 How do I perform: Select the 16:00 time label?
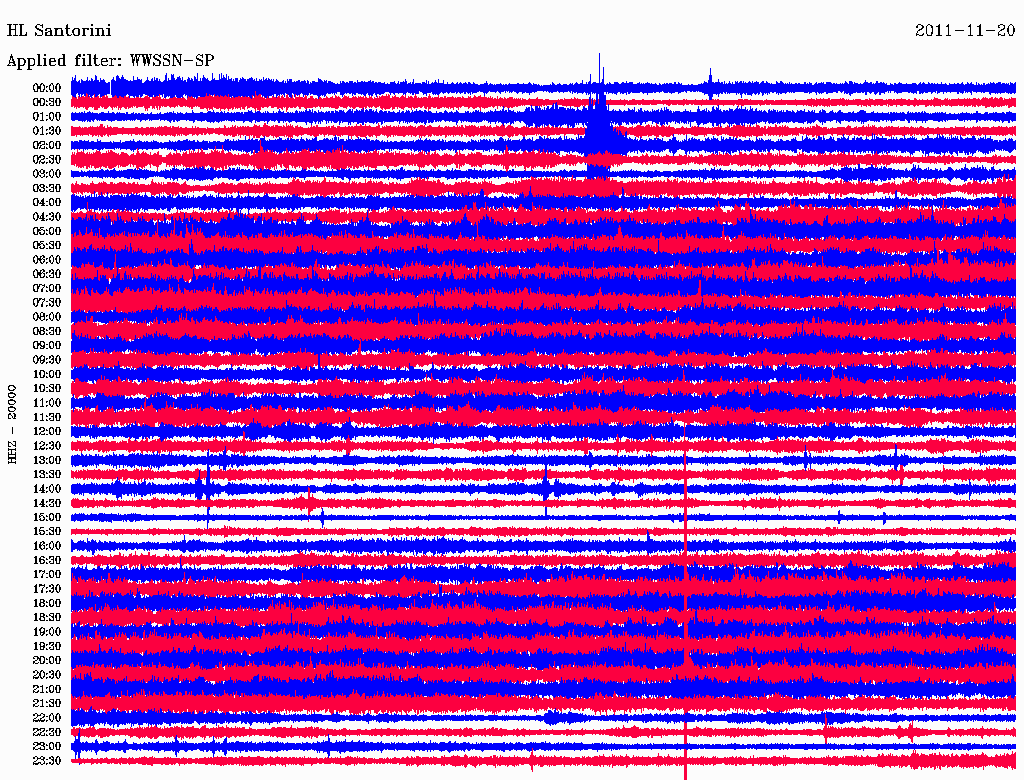point(47,546)
